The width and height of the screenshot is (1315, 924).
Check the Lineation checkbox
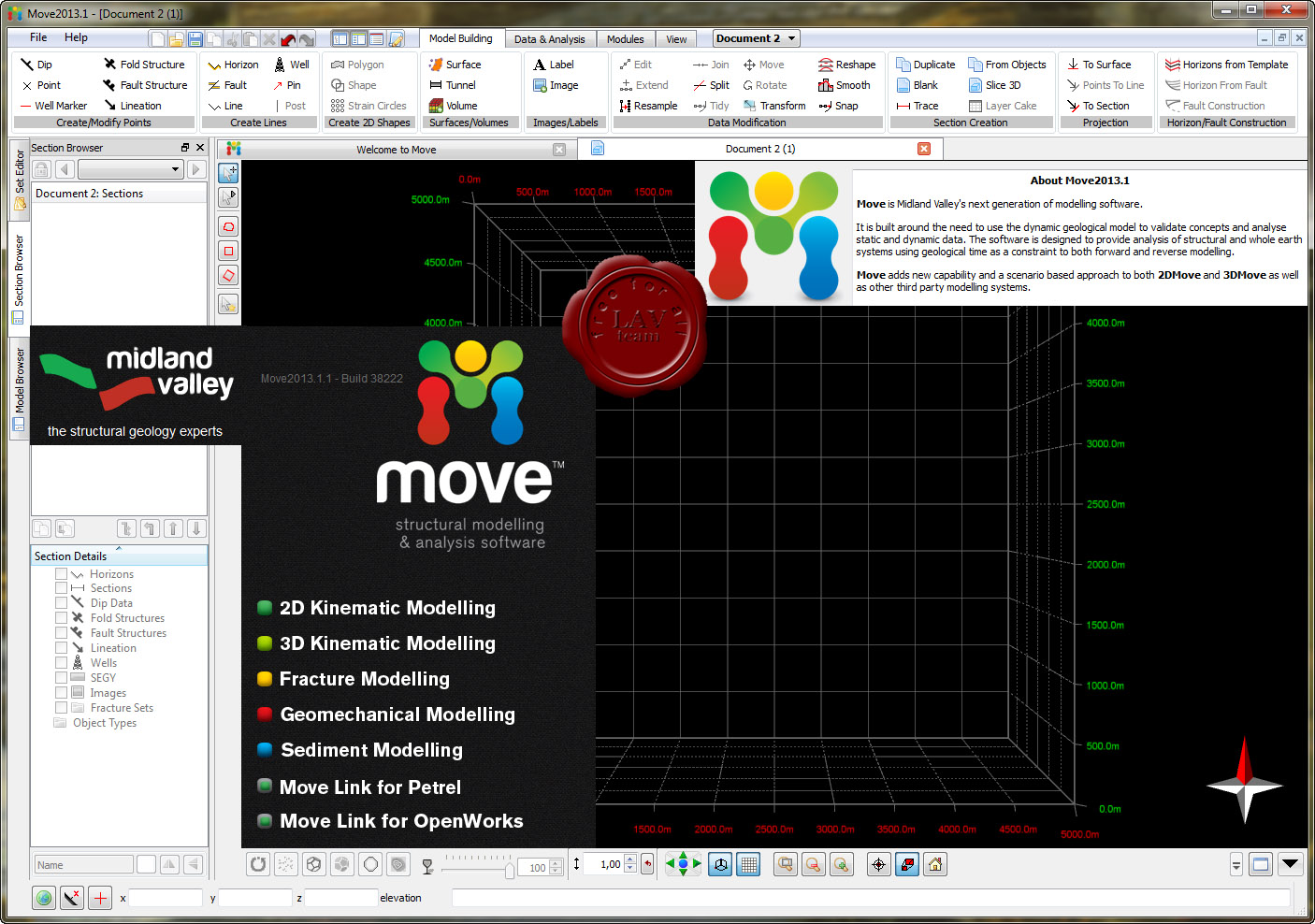(61, 648)
